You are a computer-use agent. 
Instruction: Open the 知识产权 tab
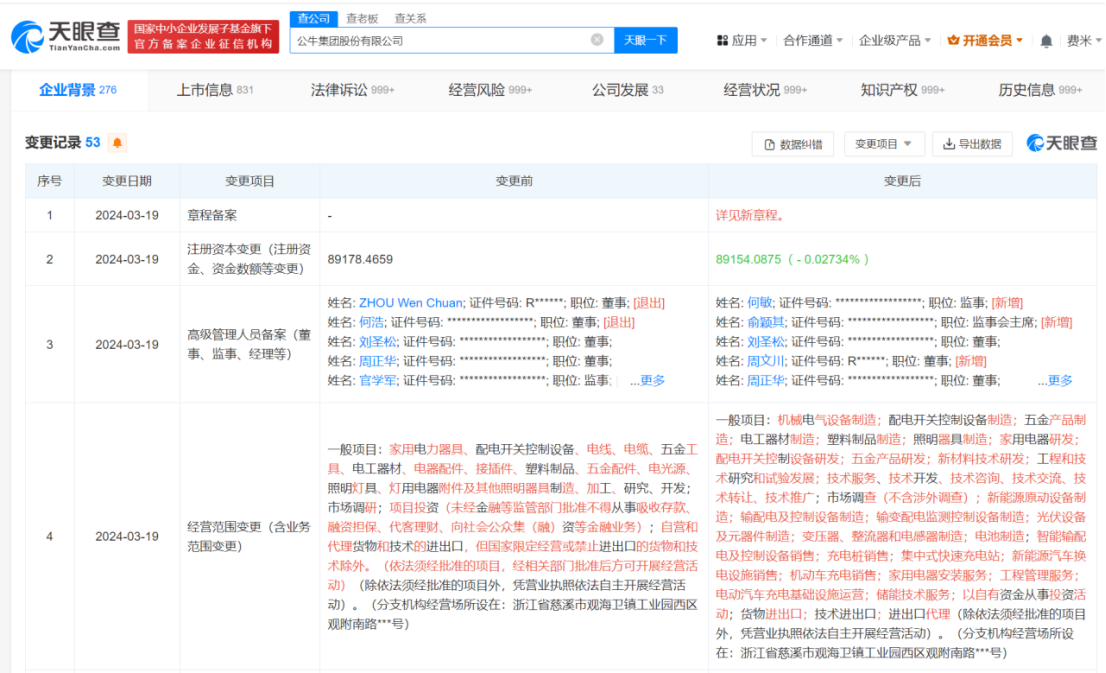click(902, 90)
